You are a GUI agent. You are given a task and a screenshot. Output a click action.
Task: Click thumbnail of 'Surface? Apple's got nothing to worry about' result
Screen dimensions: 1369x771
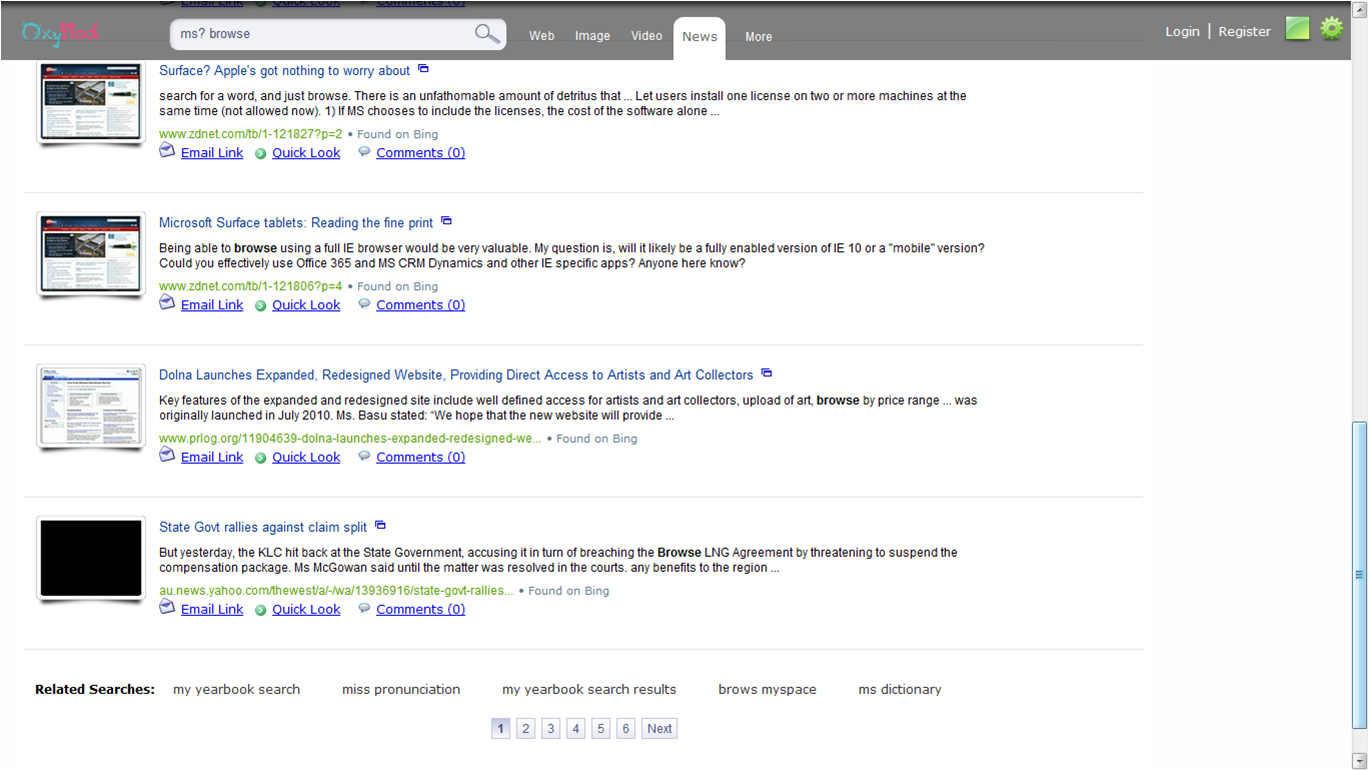coord(91,103)
